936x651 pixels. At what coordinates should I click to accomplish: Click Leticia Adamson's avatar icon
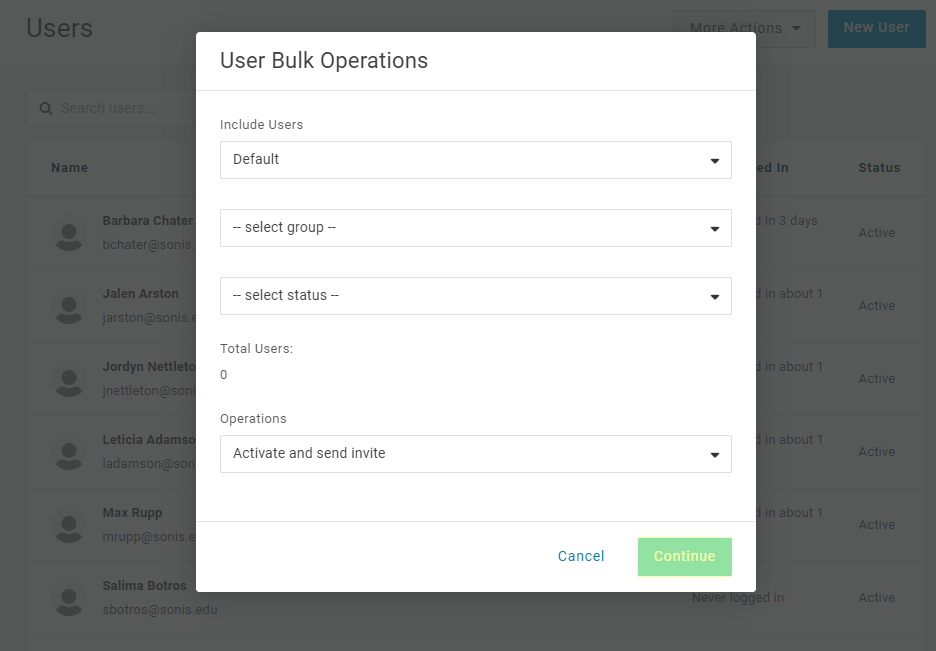[x=69, y=453]
